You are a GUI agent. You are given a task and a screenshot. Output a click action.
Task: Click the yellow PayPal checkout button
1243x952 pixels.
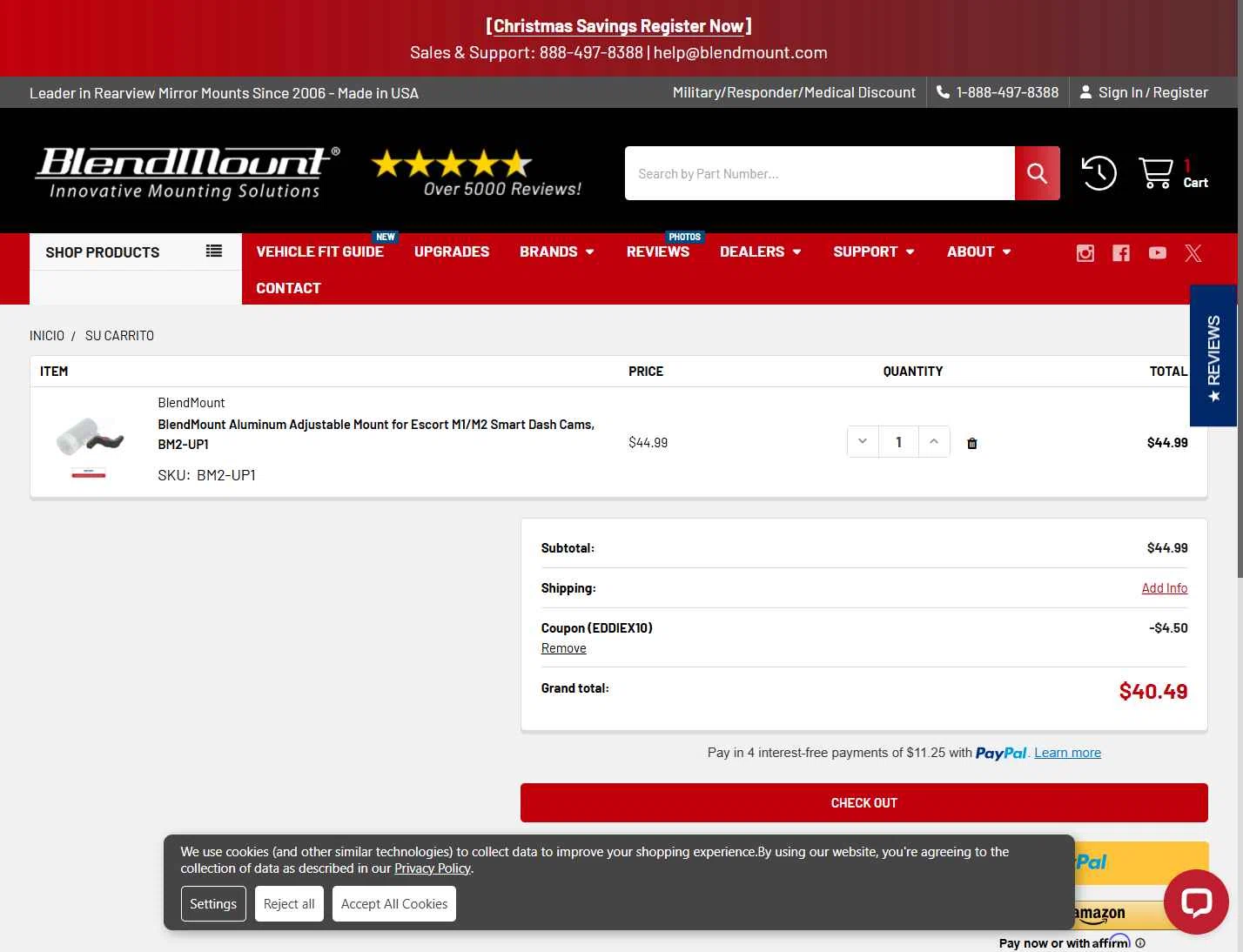(x=1141, y=862)
